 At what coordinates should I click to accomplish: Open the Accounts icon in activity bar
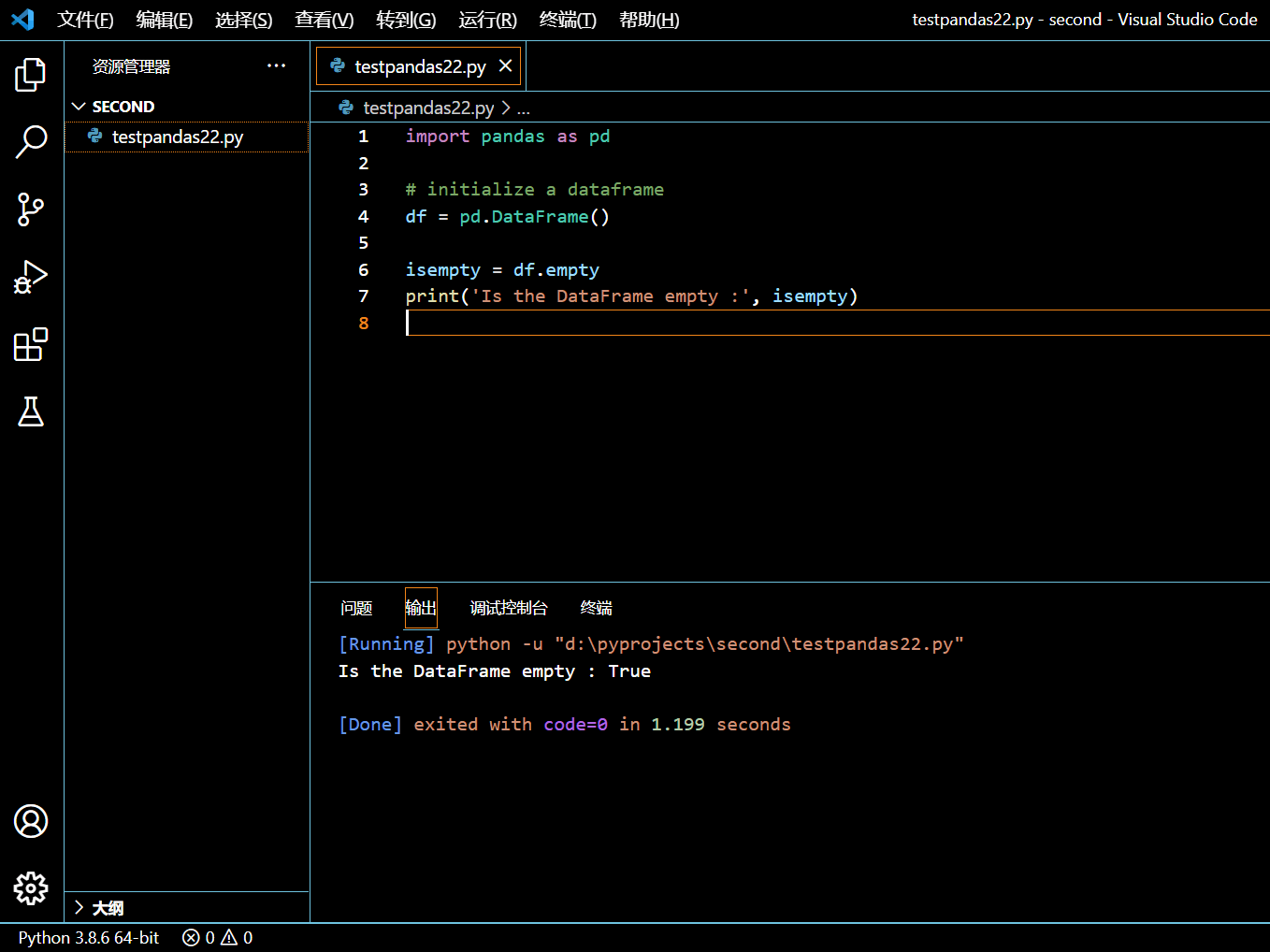[x=31, y=821]
